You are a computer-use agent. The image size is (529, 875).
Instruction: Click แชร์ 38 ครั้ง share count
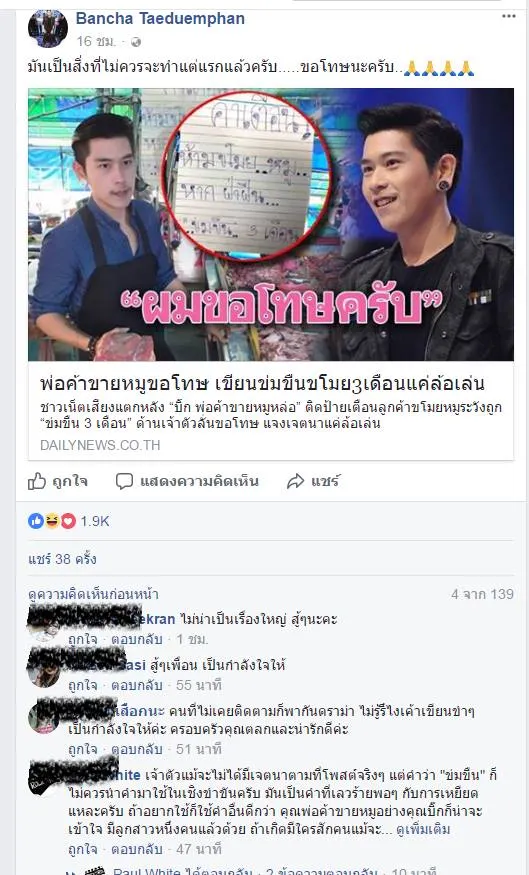[x=62, y=559]
